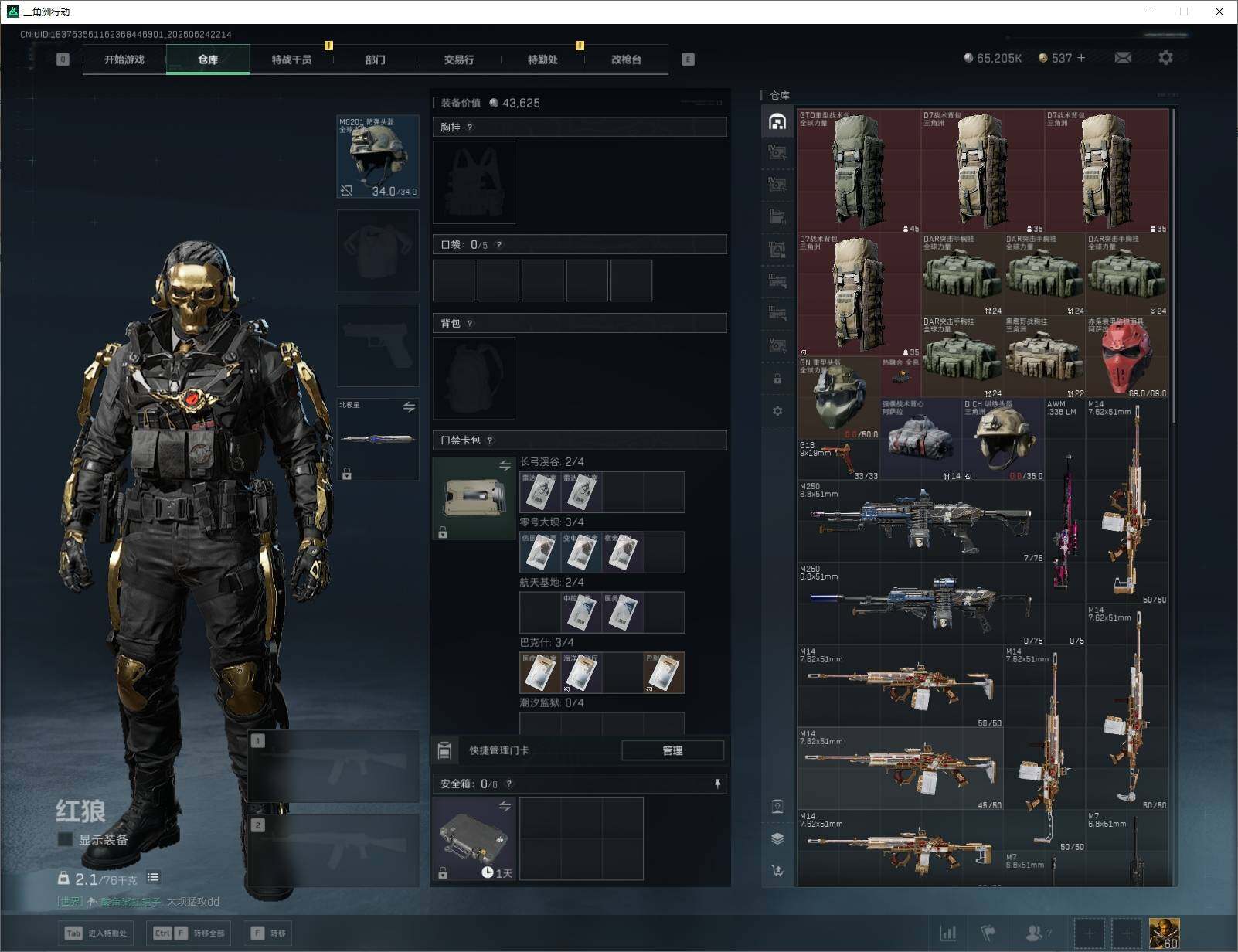This screenshot has width=1238, height=952.
Task: Select the main stash icon in warehouse sidebar
Action: (x=777, y=121)
